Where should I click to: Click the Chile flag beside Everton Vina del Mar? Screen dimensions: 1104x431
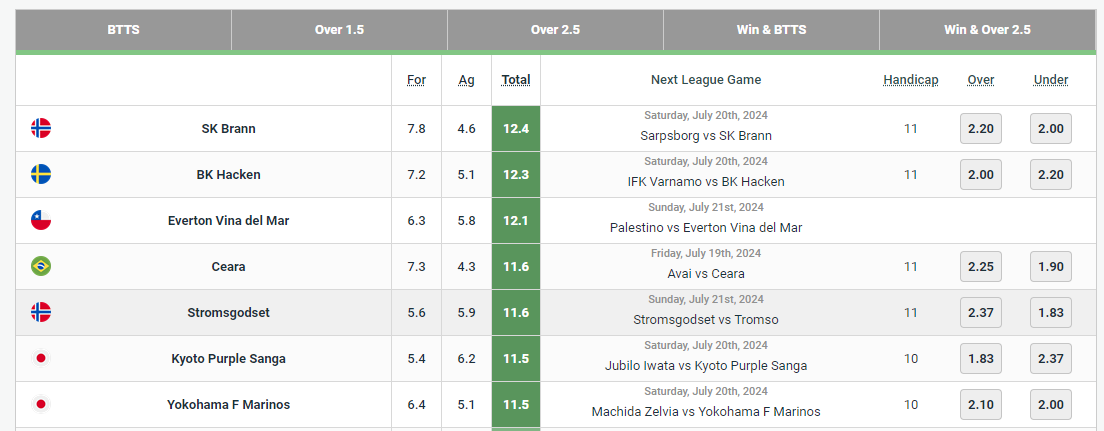pyautogui.click(x=41, y=220)
